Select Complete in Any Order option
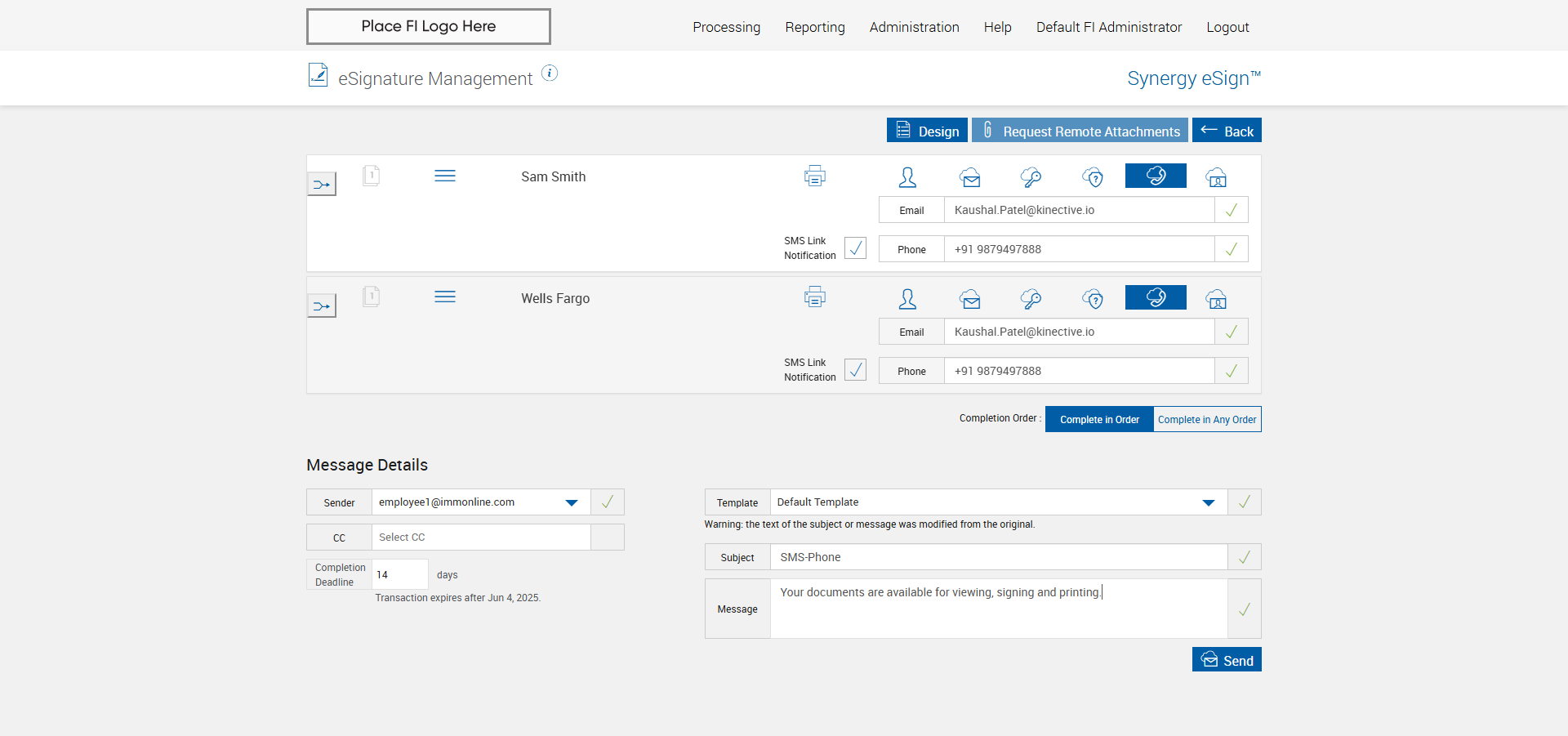This screenshot has width=1568, height=736. (1207, 419)
